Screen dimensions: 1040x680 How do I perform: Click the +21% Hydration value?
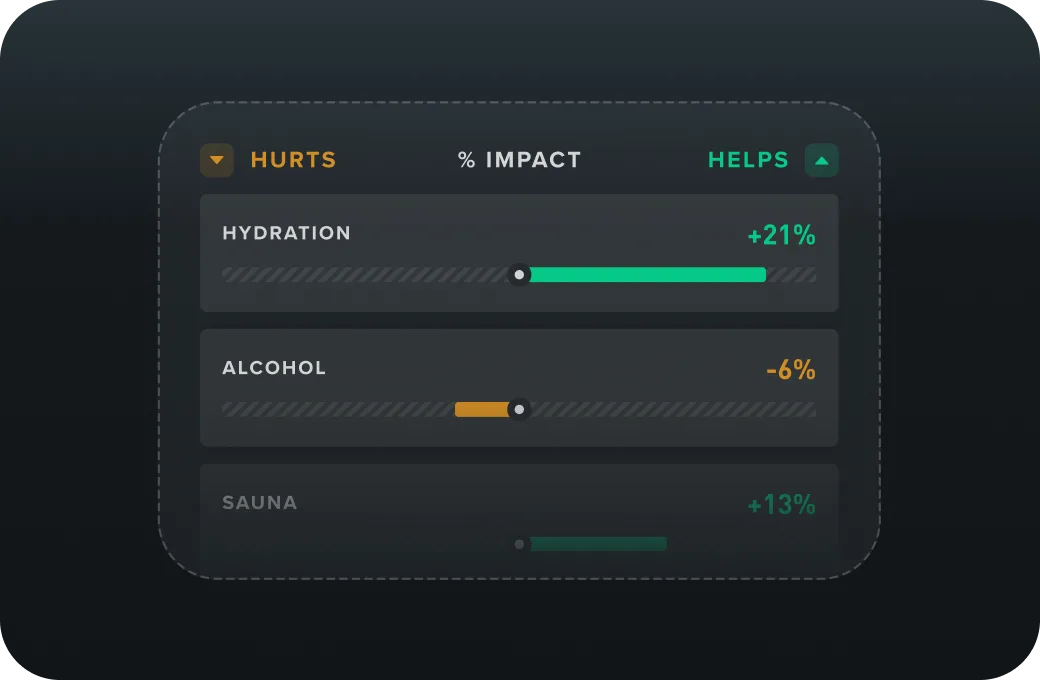click(x=781, y=236)
